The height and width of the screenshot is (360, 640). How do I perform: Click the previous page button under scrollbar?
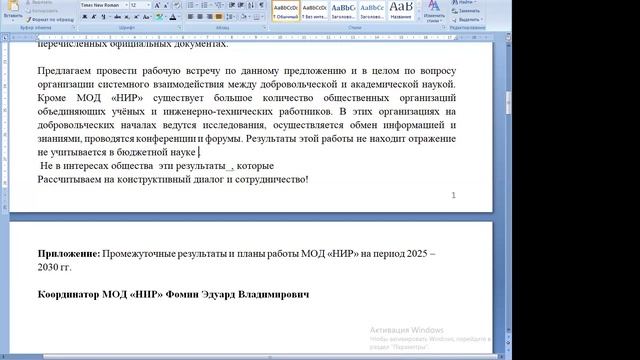coord(508,336)
